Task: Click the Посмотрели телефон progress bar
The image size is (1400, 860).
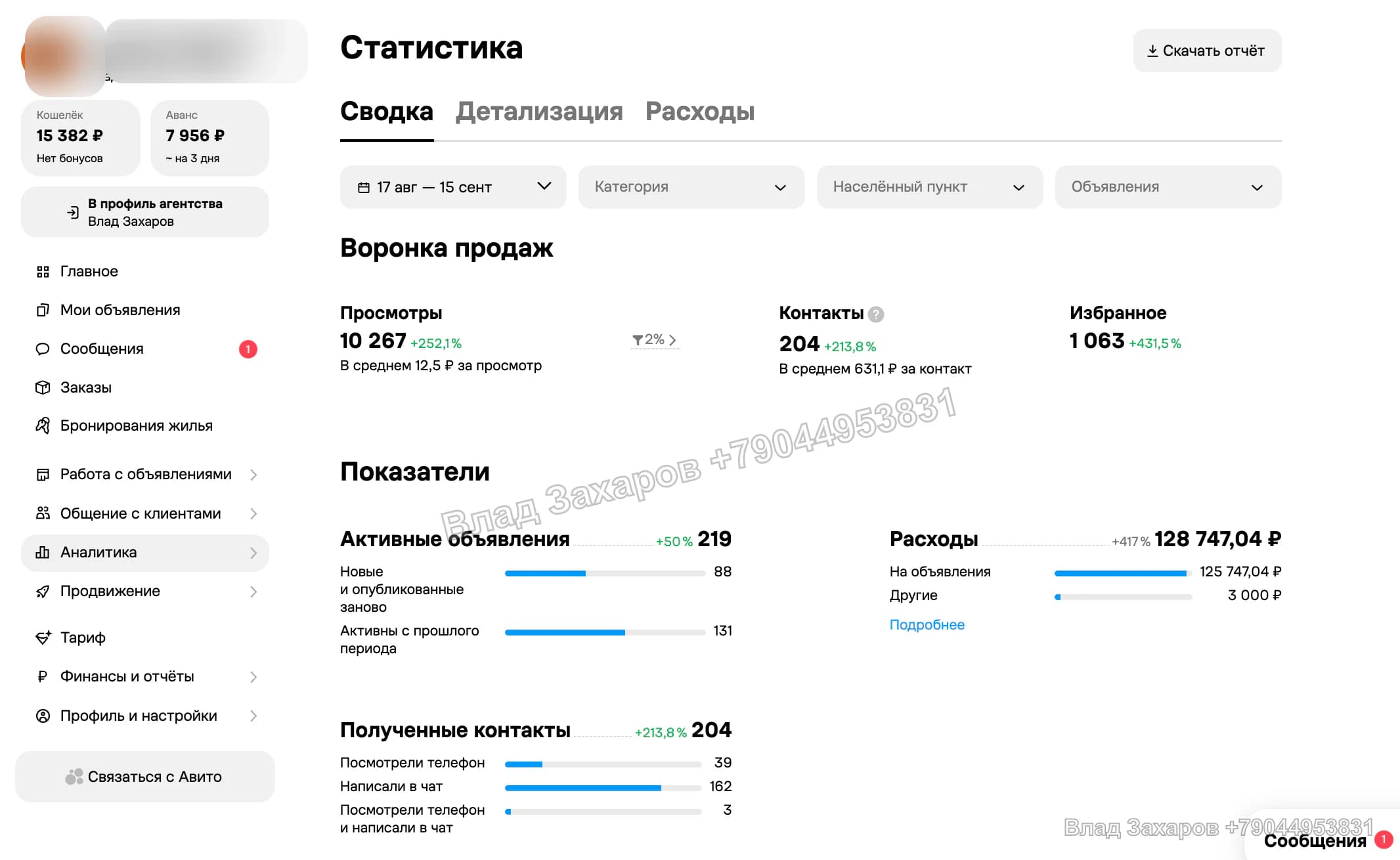Action: coord(603,764)
